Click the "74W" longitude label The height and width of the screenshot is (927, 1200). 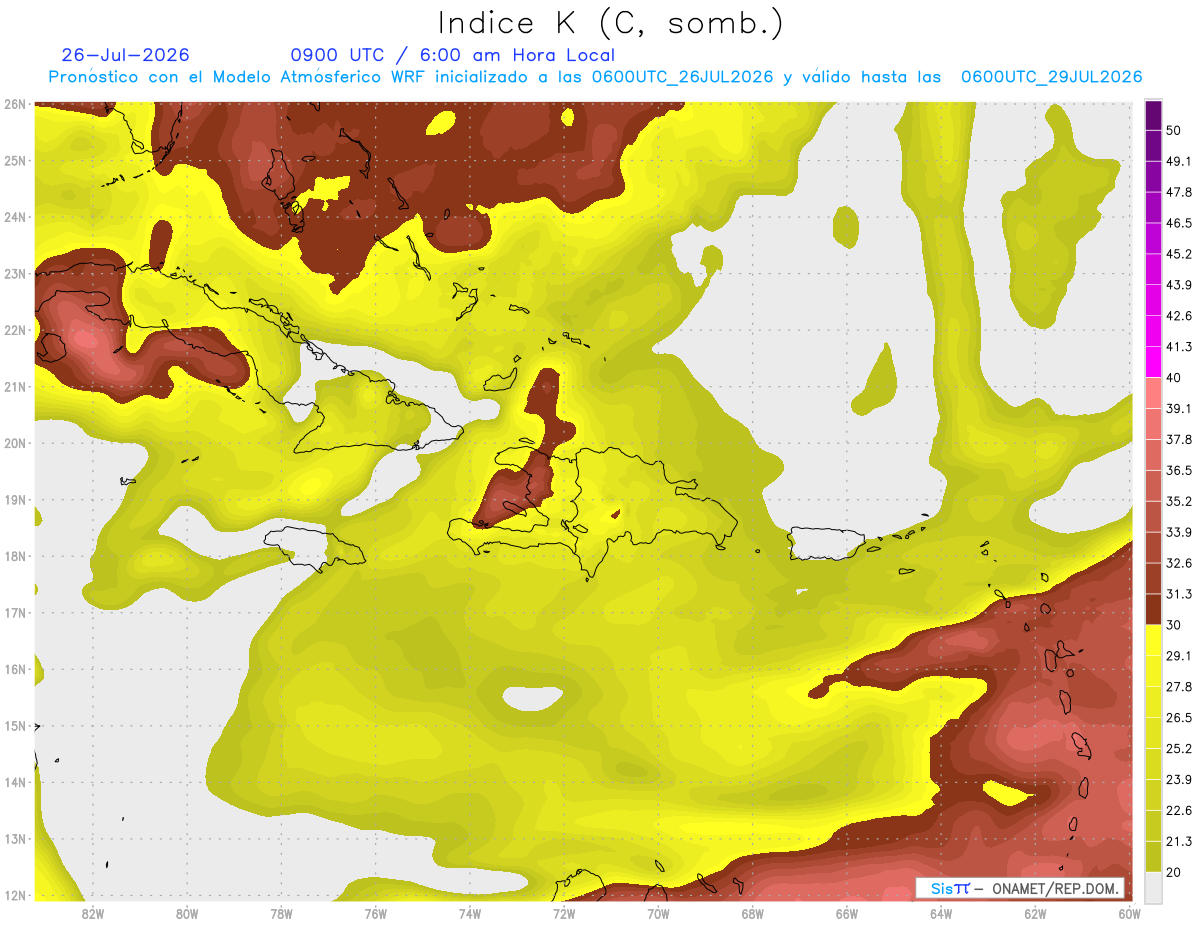coord(469,913)
